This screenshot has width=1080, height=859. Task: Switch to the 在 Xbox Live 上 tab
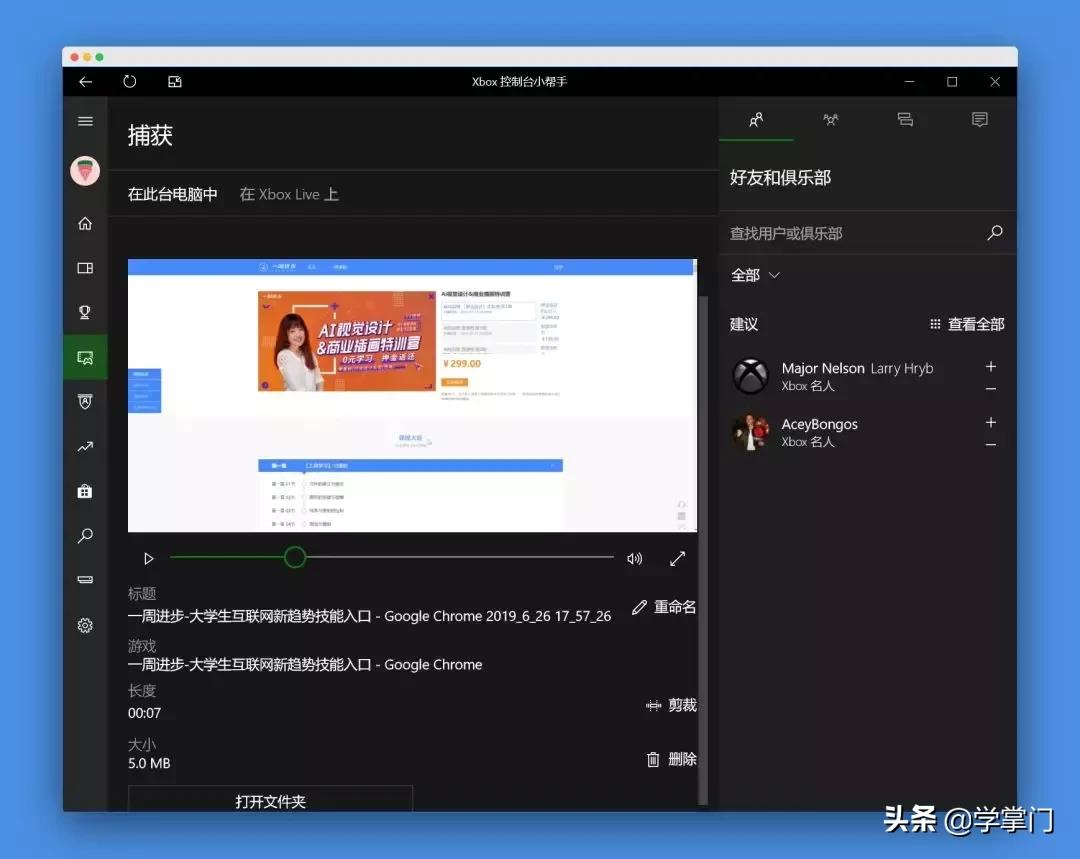pos(289,194)
